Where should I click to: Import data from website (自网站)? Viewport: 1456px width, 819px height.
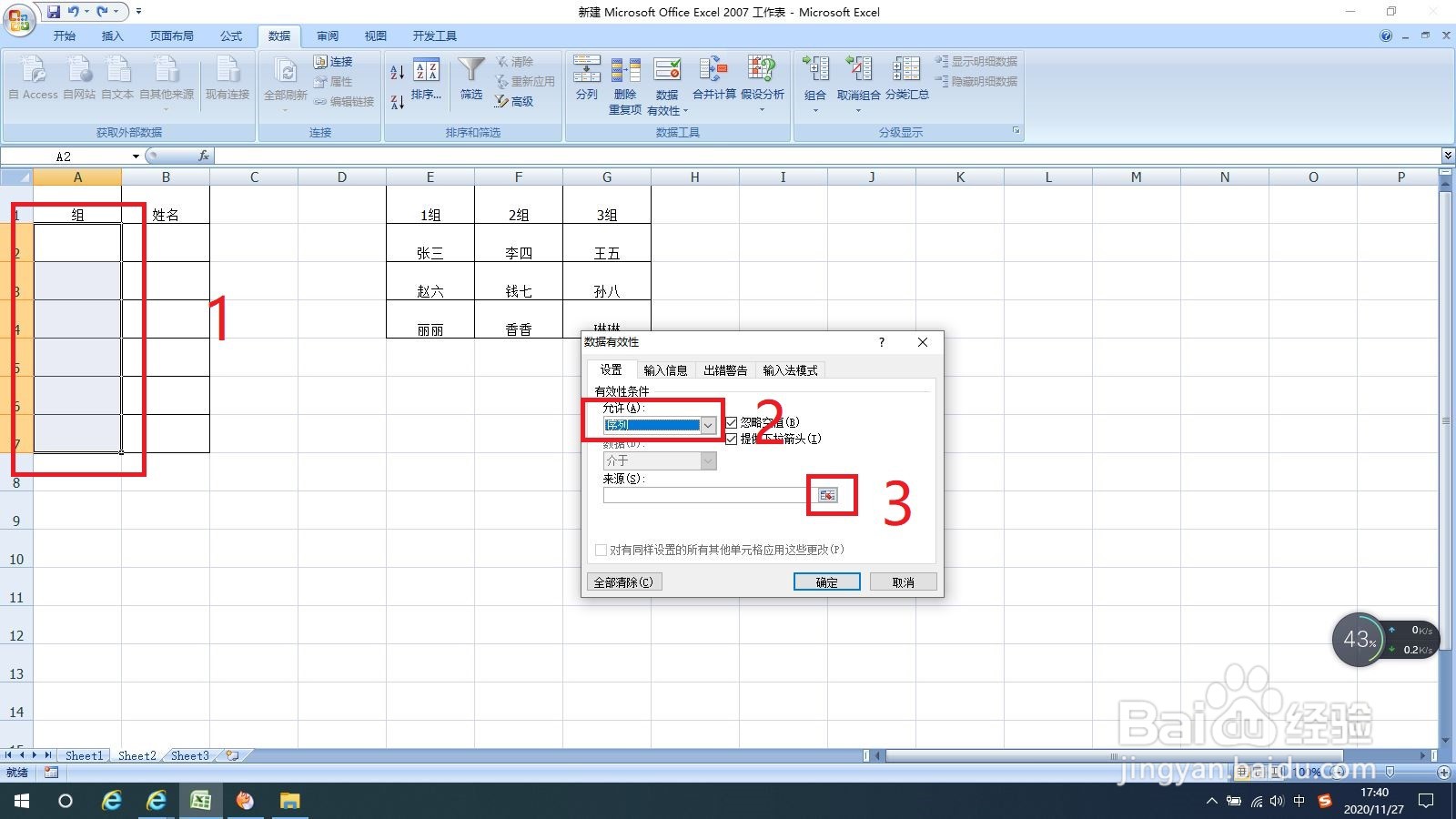(79, 76)
